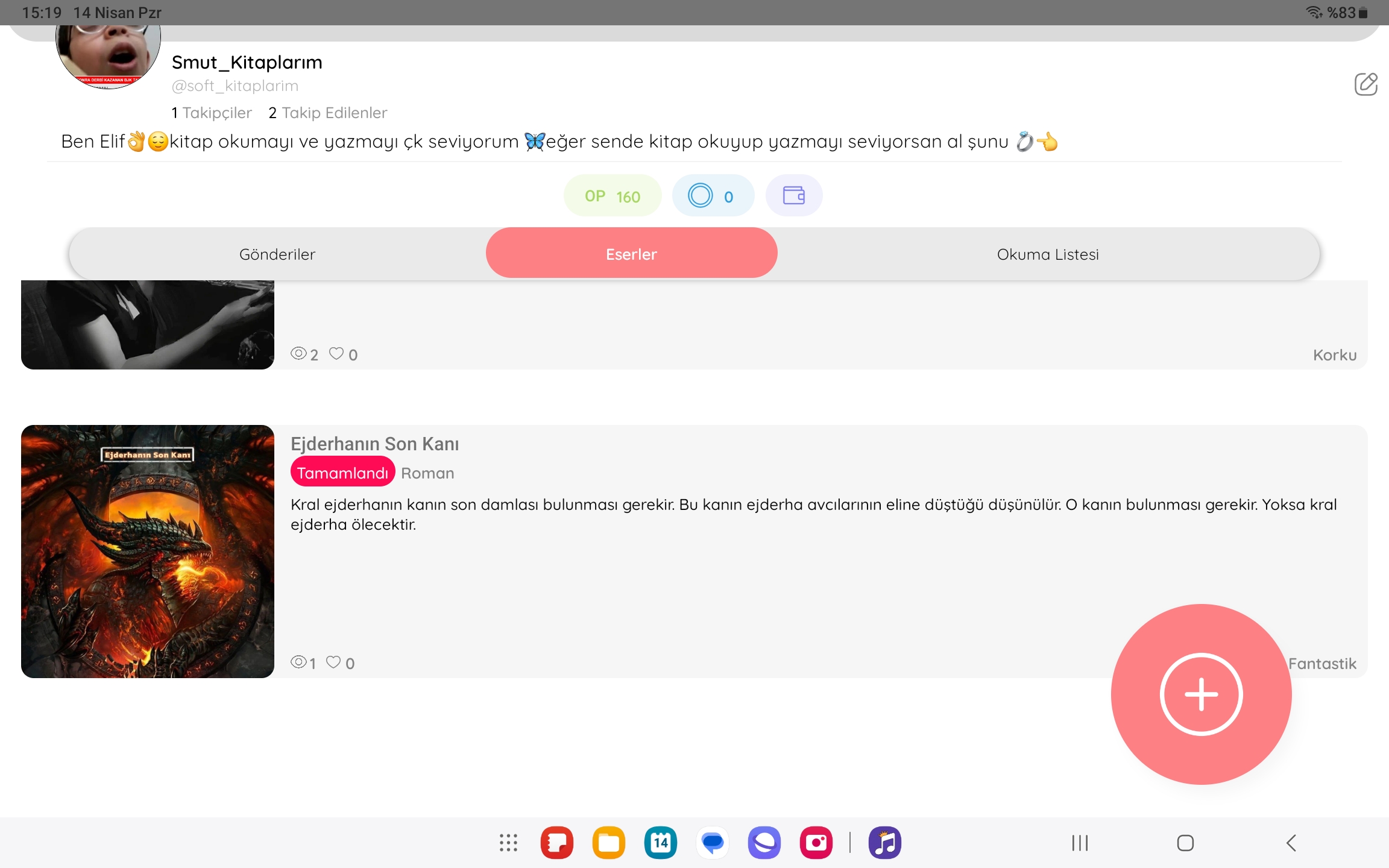This screenshot has width=1389, height=868.
Task: Tap the OP 160 points badge
Action: click(613, 195)
